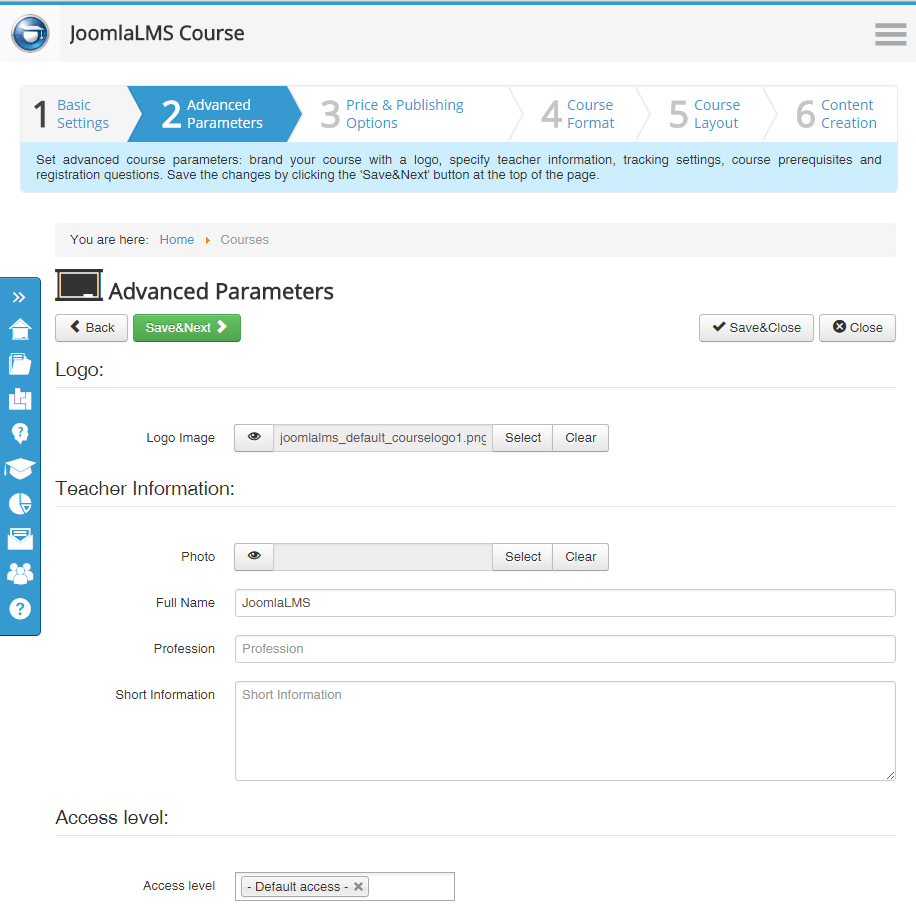Click the Courses breadcrumb item
This screenshot has height=915, width=916.
[x=244, y=240]
